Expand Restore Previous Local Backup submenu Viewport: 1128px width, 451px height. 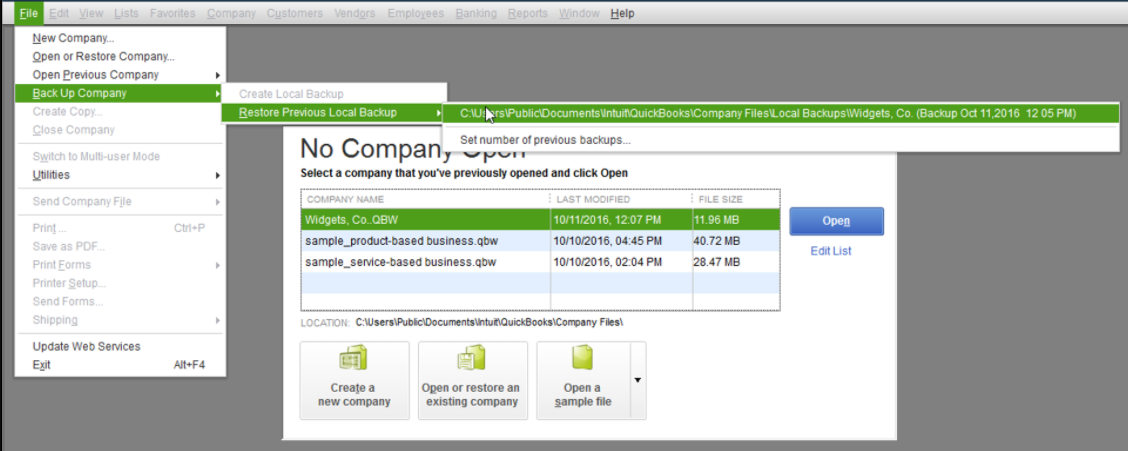[x=334, y=112]
